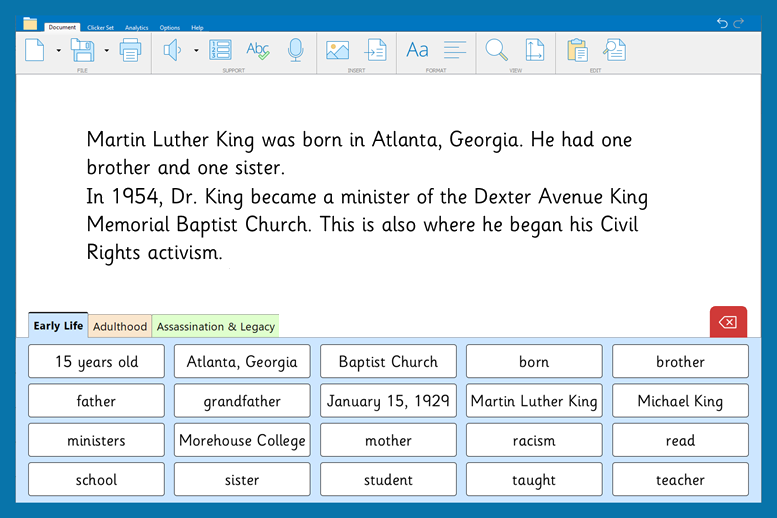
Task: Select the Adulthood word bank tab
Action: tap(120, 326)
